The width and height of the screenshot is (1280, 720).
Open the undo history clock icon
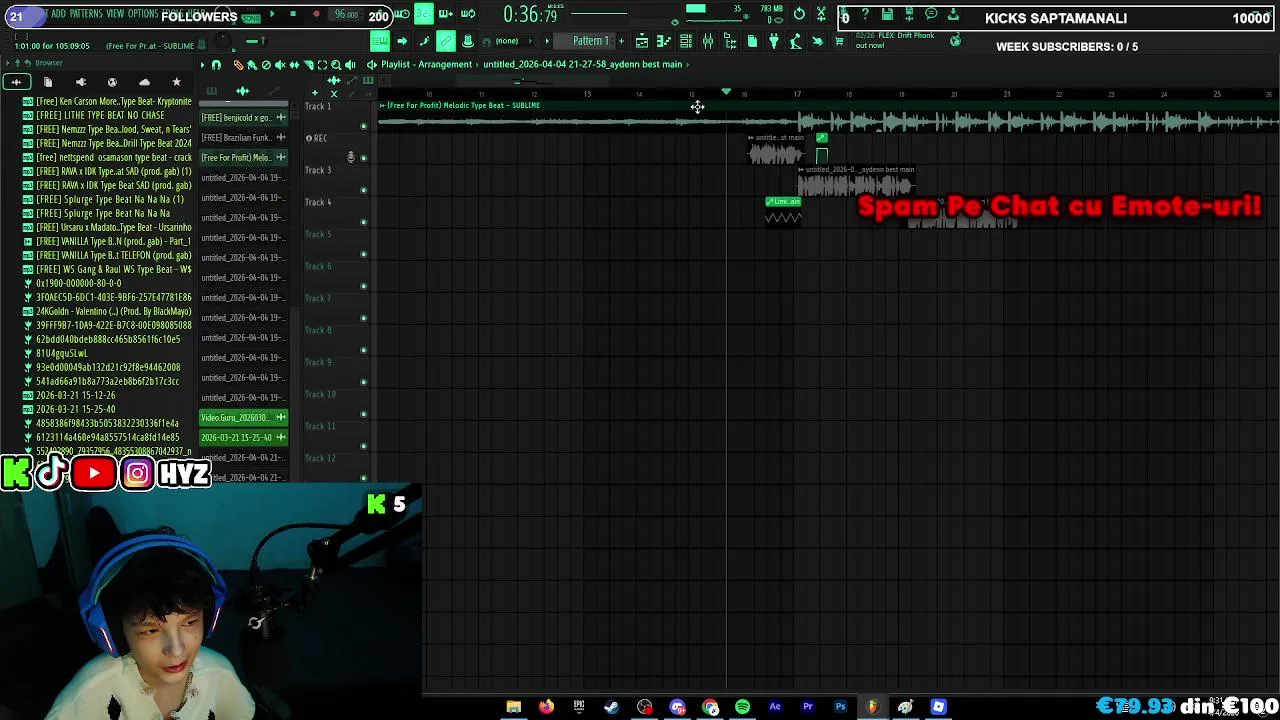(x=799, y=14)
